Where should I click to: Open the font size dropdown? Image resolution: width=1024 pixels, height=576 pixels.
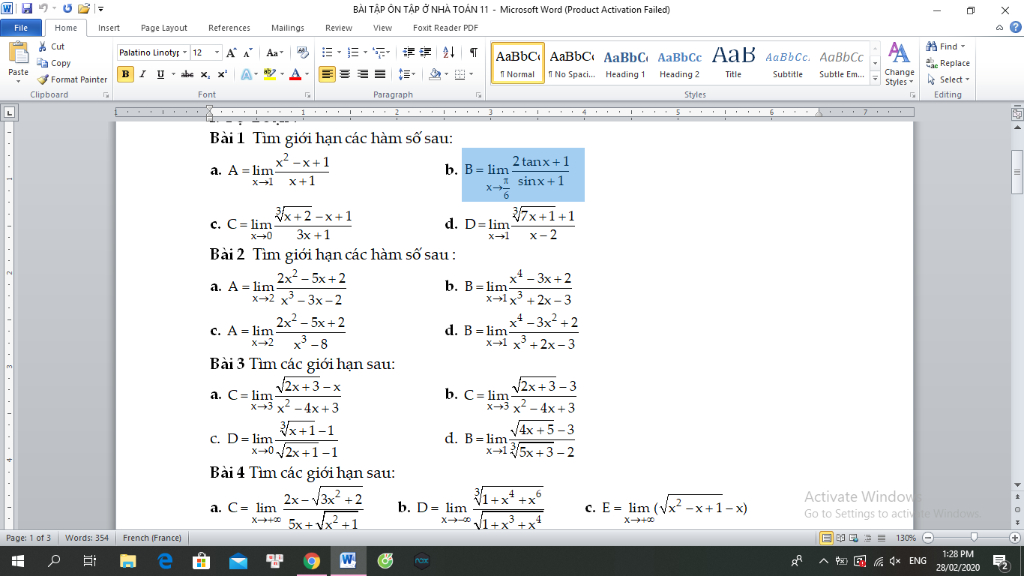pyautogui.click(x=217, y=53)
